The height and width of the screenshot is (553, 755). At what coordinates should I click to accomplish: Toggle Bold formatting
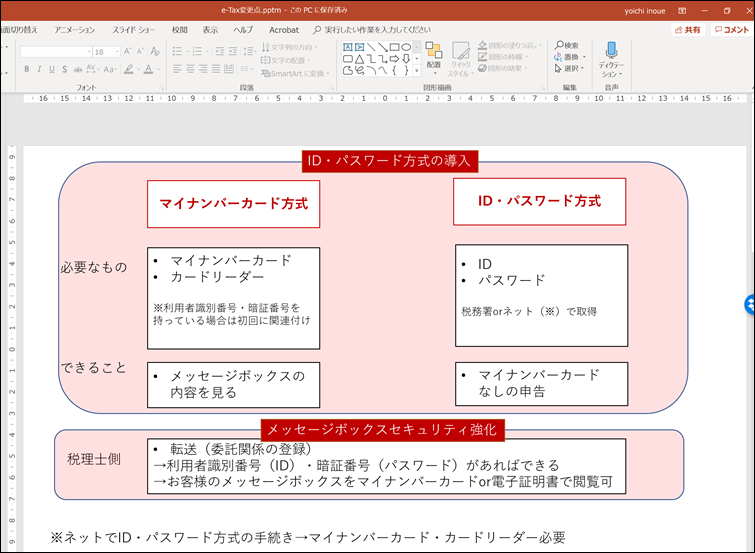point(26,69)
